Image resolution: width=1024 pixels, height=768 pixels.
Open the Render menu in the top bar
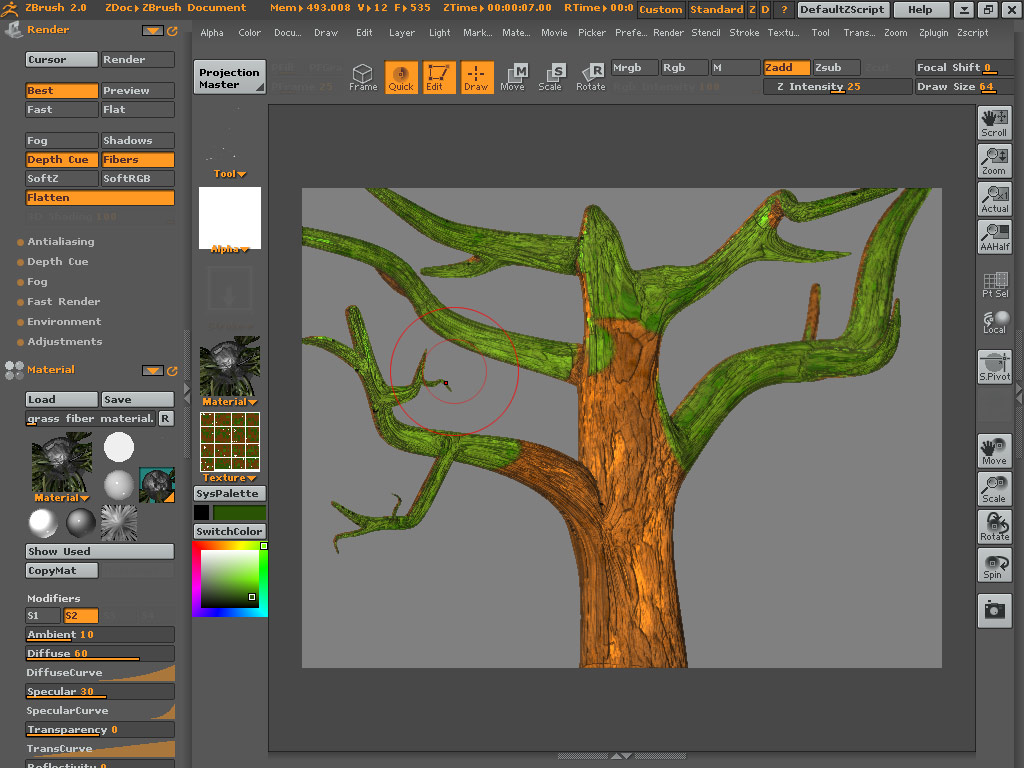pos(668,32)
